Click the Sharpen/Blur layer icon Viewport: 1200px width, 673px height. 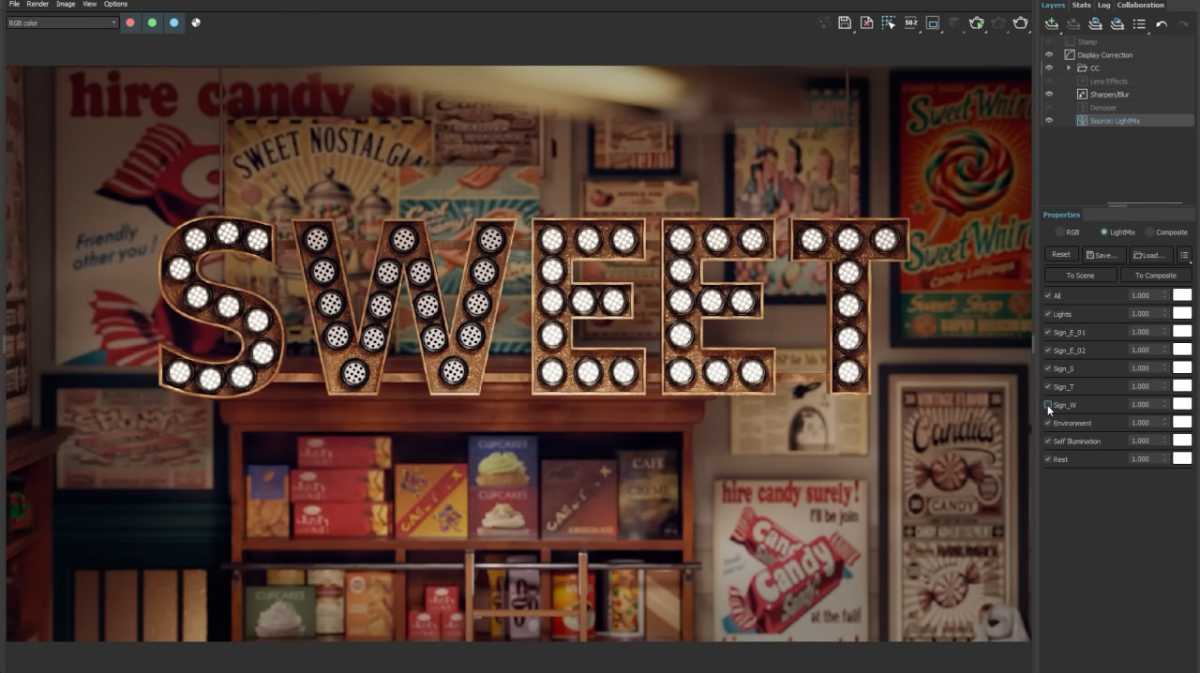tap(1082, 94)
